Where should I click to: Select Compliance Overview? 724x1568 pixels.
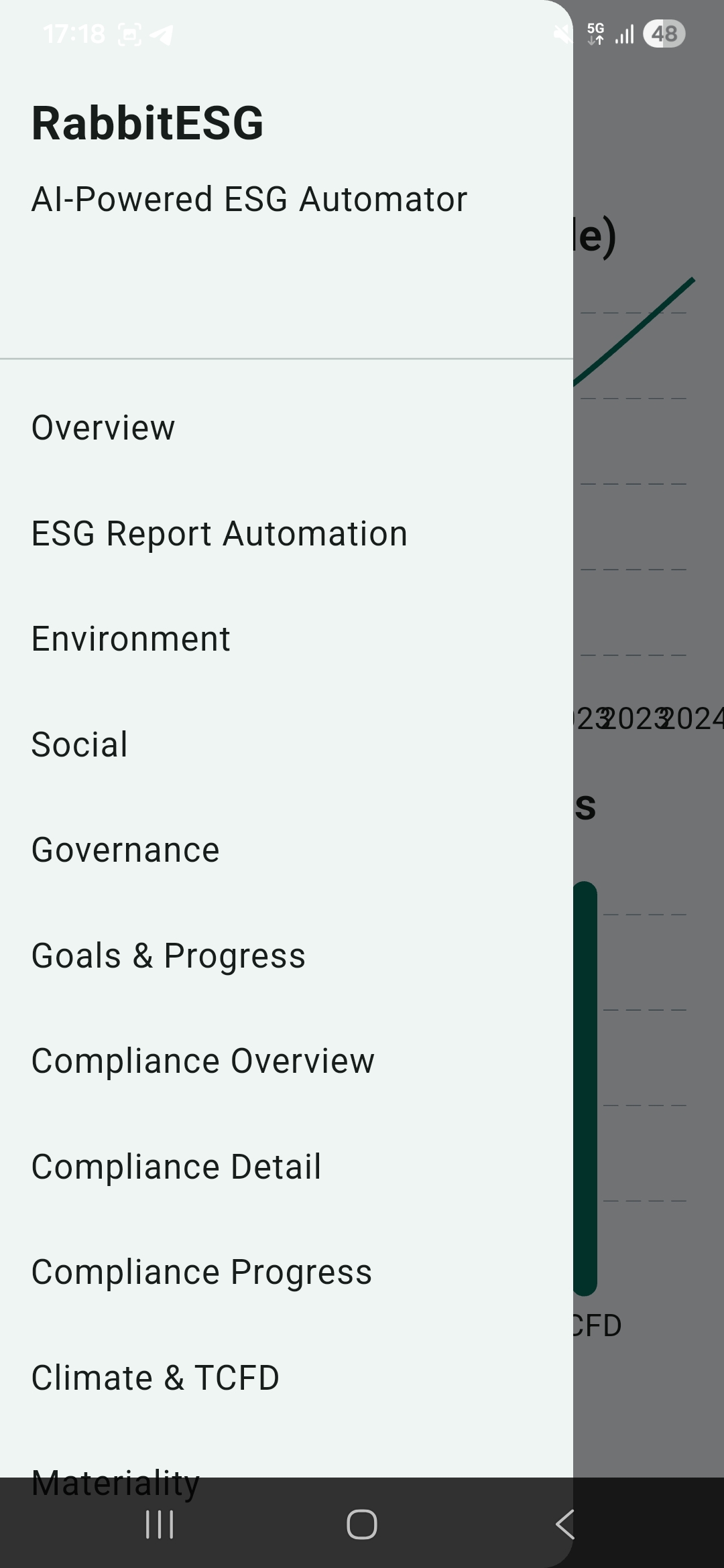[202, 1061]
